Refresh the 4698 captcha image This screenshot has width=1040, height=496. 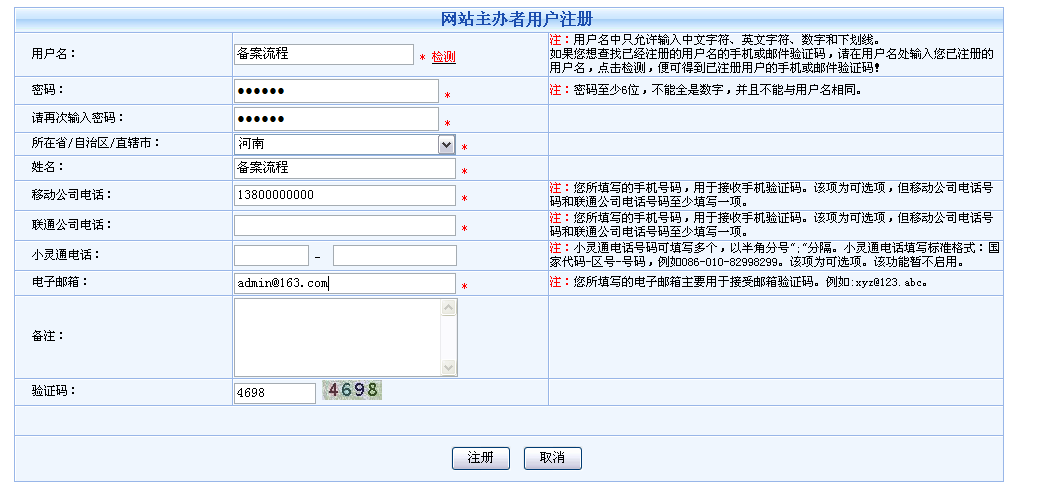(x=352, y=390)
